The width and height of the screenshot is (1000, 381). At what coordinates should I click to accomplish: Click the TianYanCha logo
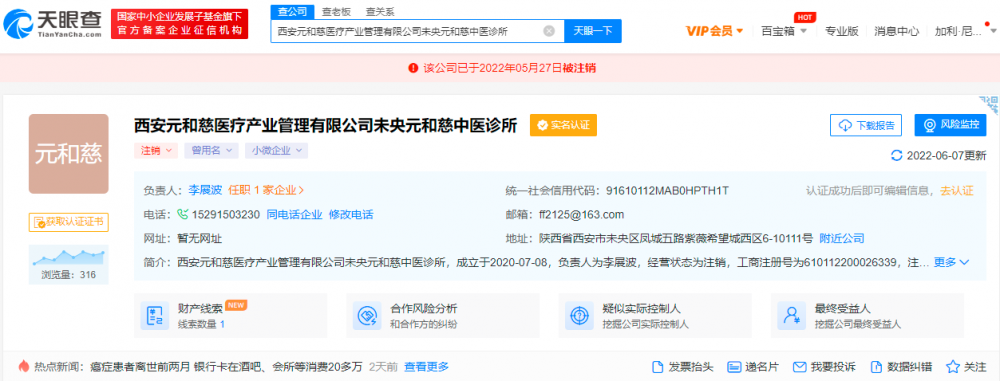point(52,24)
